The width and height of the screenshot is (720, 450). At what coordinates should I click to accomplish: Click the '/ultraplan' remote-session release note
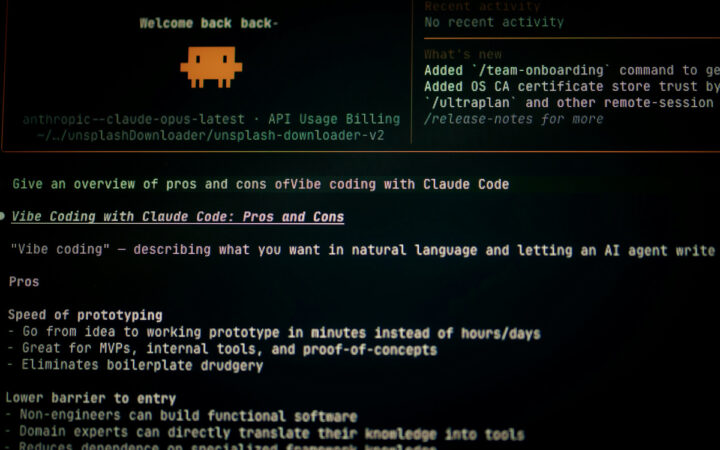tap(569, 102)
